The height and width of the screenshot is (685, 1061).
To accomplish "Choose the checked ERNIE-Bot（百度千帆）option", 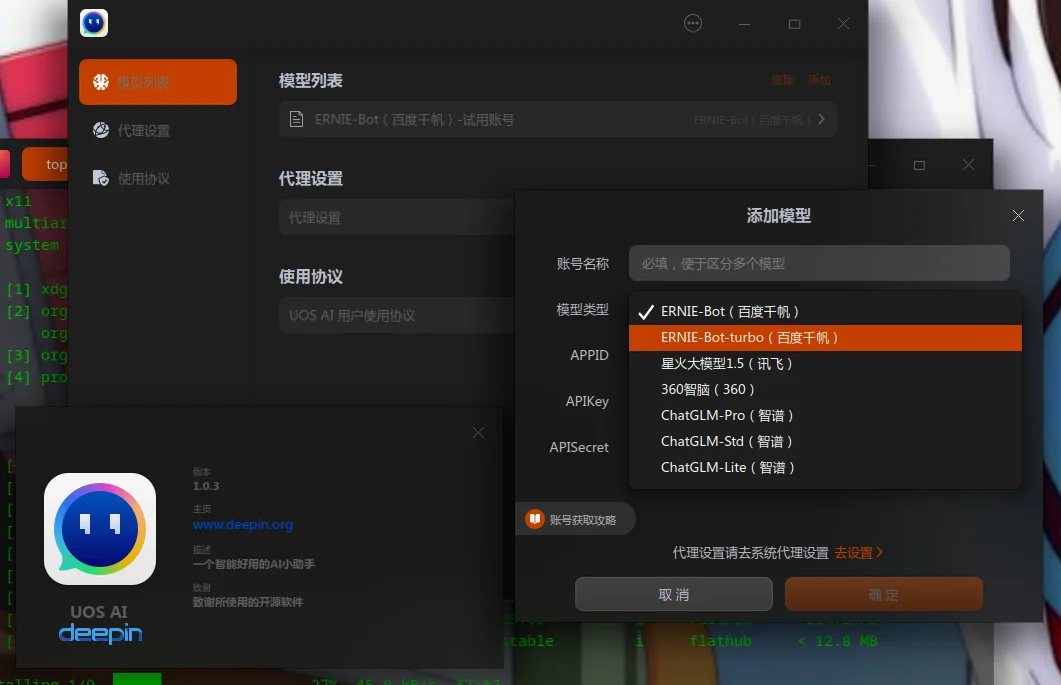I will 825,311.
